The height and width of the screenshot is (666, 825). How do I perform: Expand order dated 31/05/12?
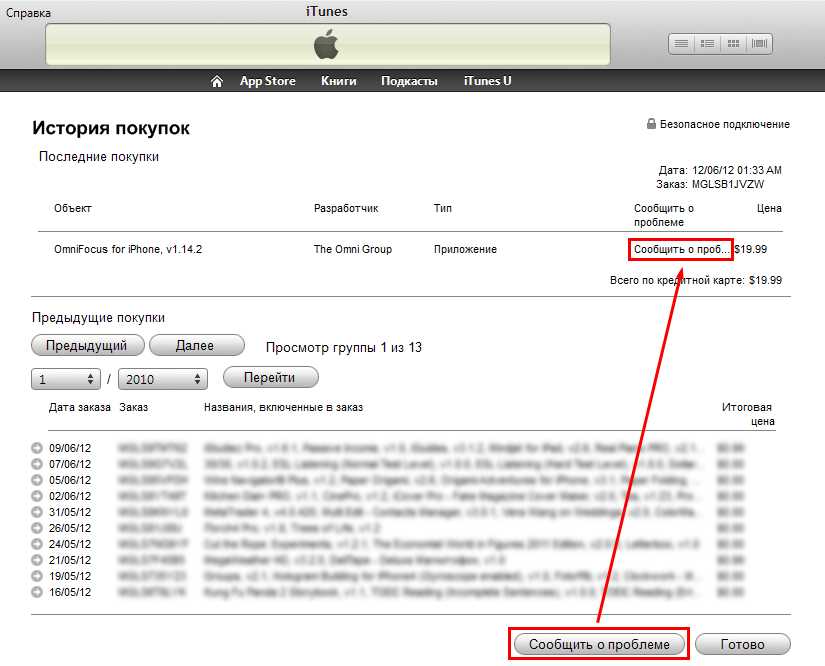click(37, 512)
